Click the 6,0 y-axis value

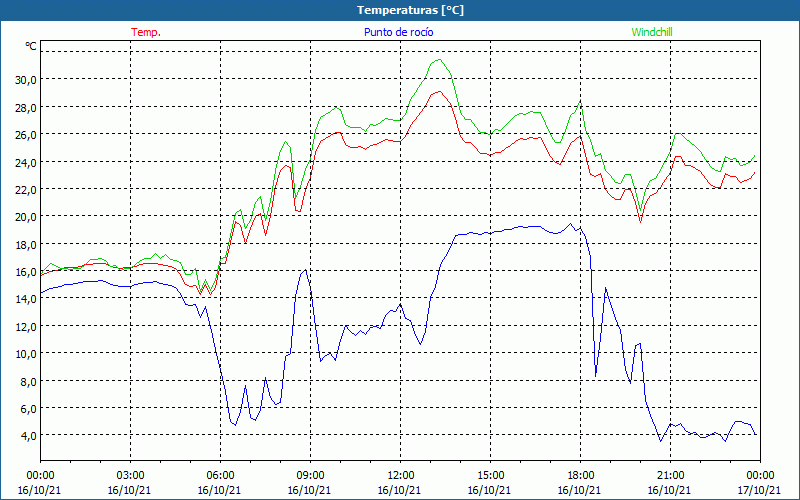(x=29, y=409)
